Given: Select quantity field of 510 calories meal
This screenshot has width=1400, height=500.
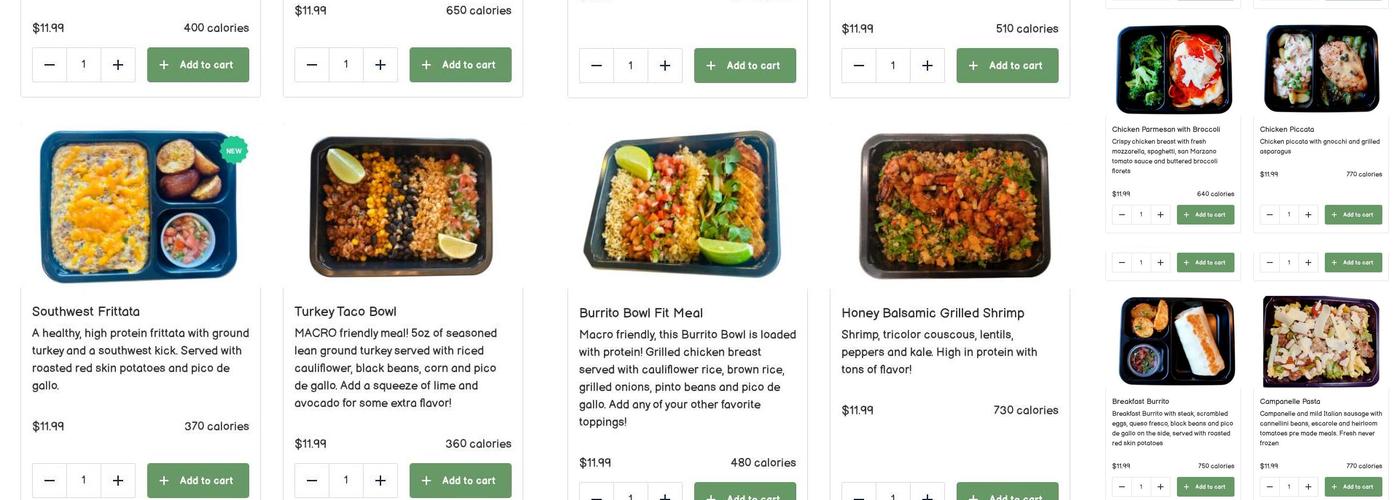Looking at the screenshot, I should pos(893,66).
